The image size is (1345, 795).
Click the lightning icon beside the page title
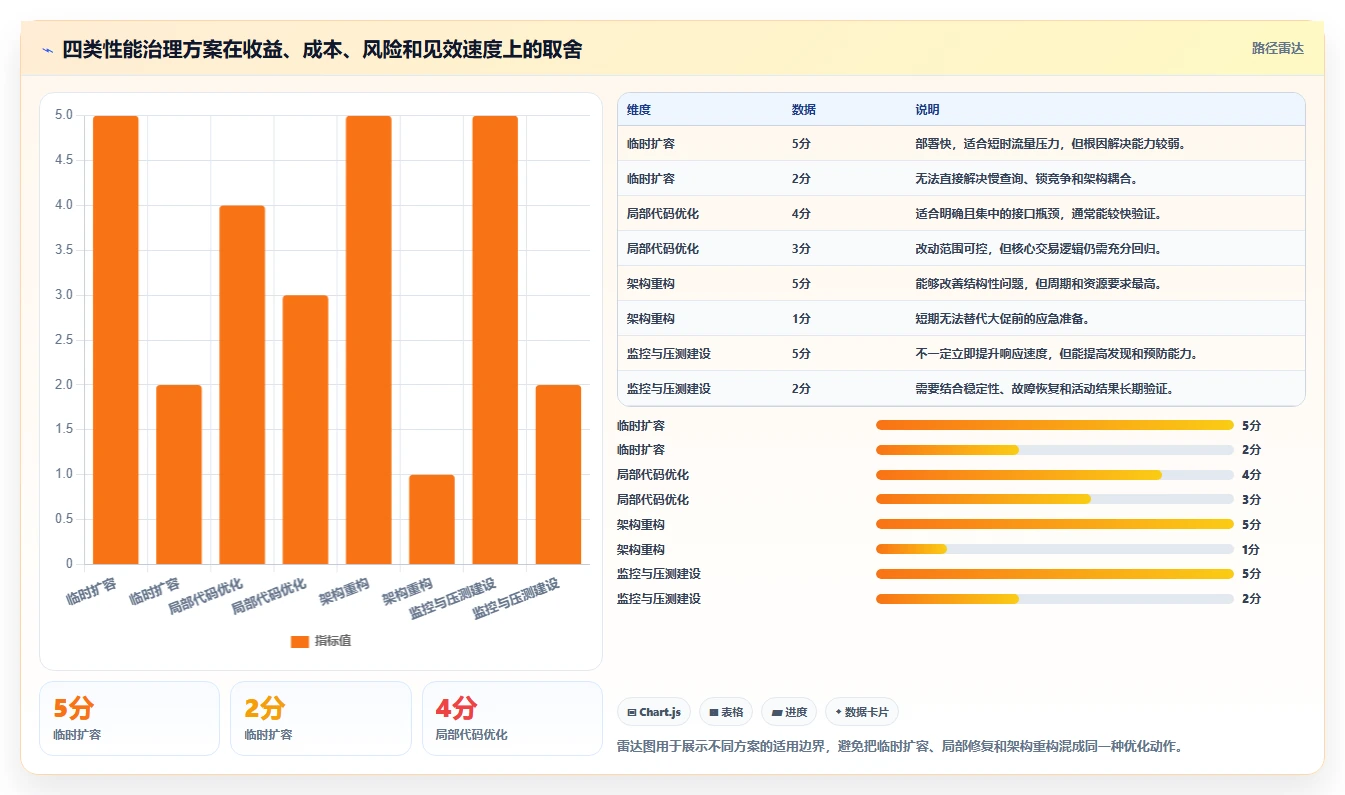48,50
